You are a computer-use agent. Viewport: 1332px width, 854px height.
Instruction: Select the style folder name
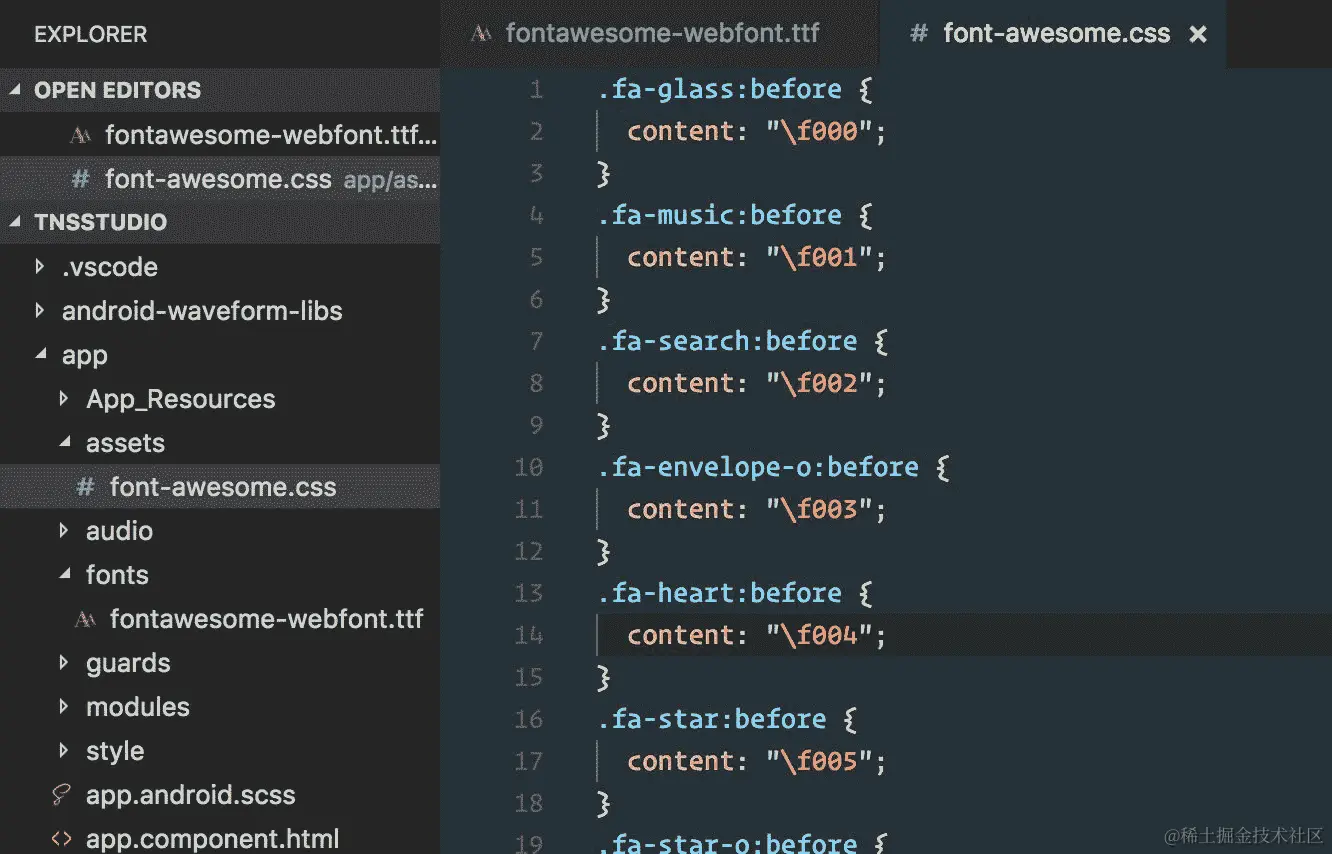point(115,751)
